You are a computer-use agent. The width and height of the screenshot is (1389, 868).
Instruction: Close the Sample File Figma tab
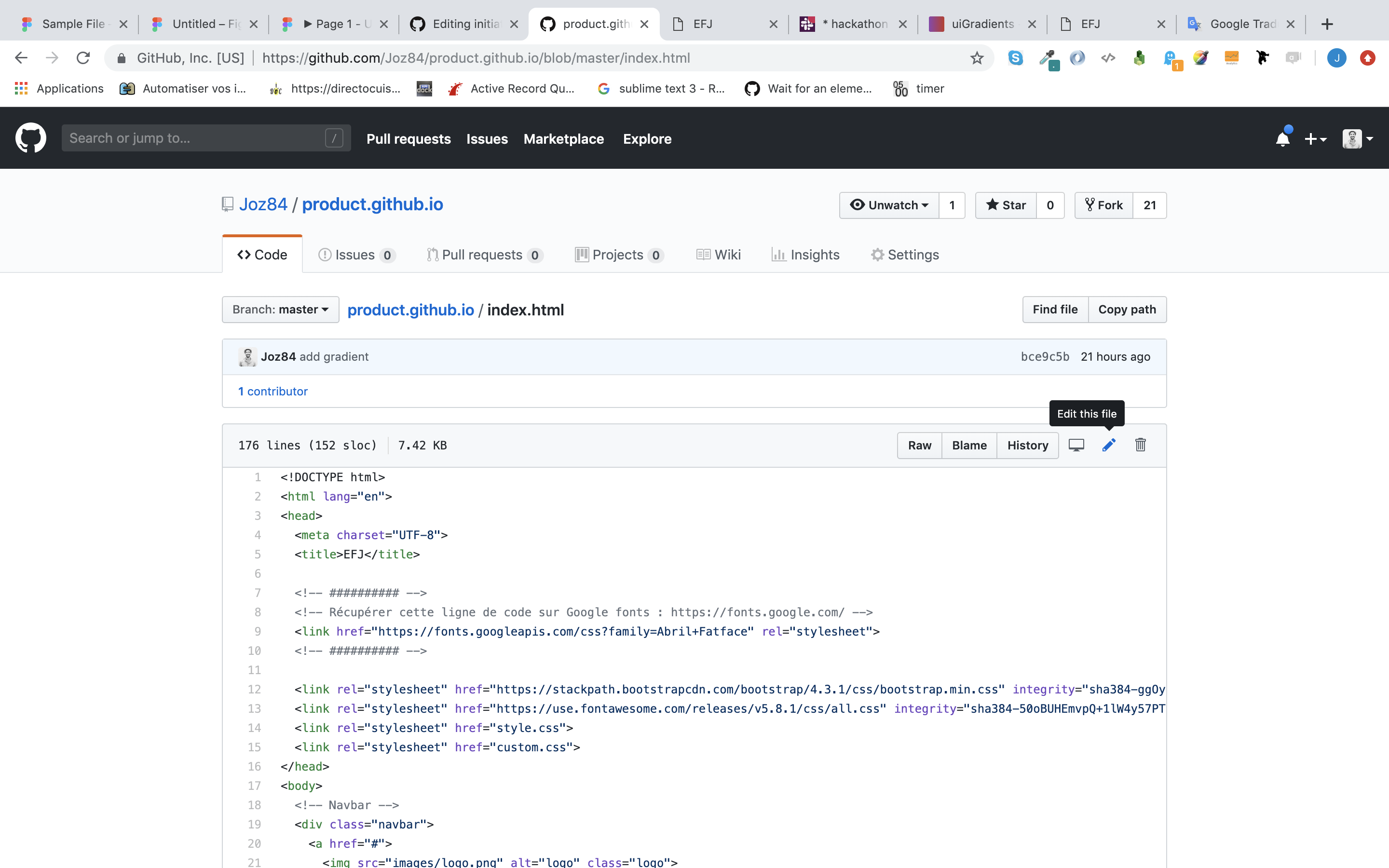click(x=123, y=24)
